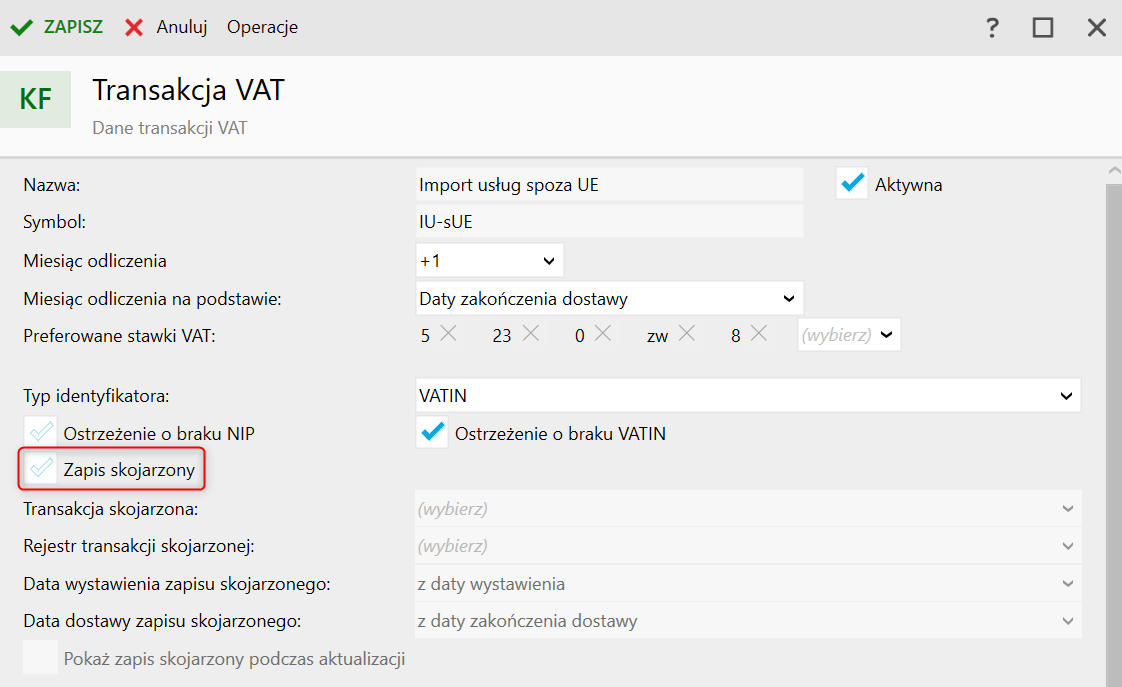Toggle the Aktywna checkbox

pos(852,184)
